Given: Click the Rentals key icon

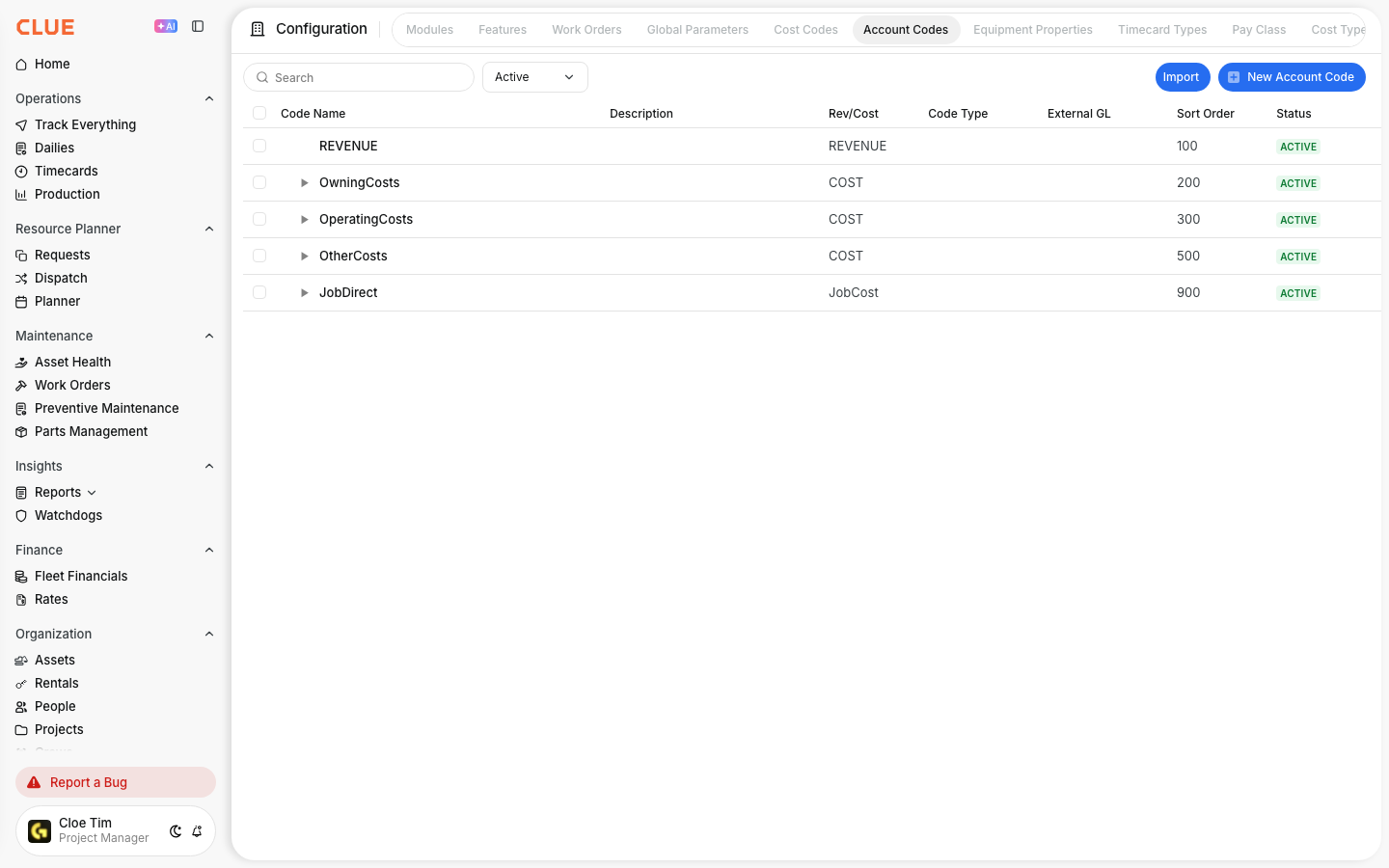Looking at the screenshot, I should (21, 684).
